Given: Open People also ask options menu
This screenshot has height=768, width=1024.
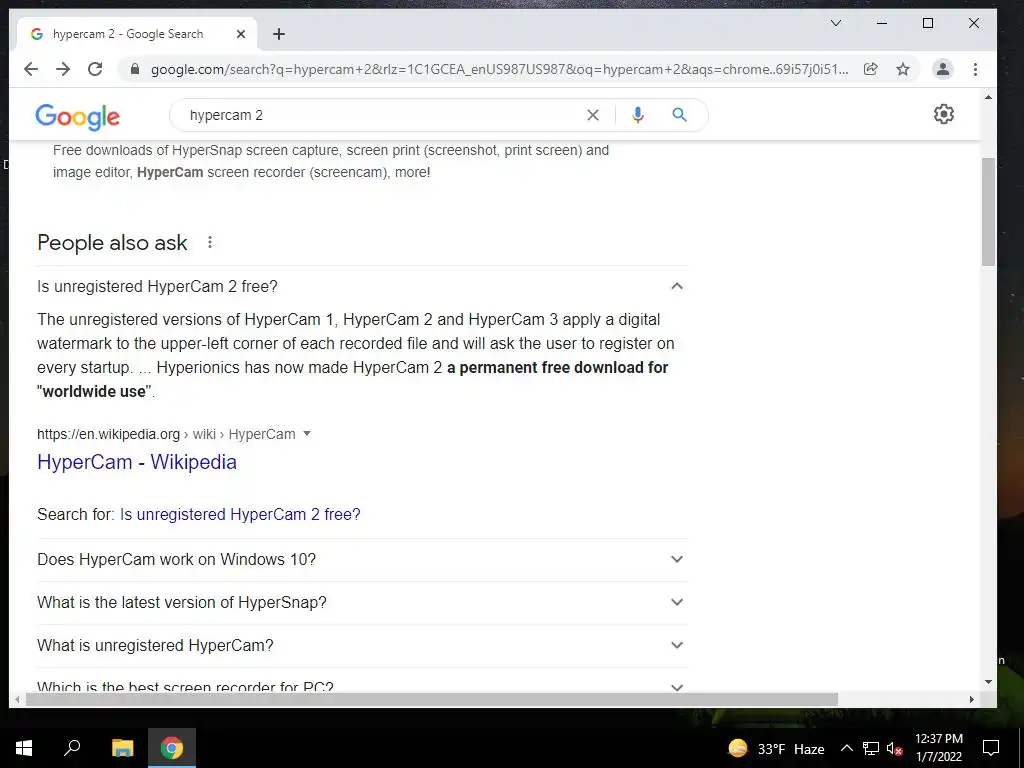Looking at the screenshot, I should pyautogui.click(x=210, y=242).
